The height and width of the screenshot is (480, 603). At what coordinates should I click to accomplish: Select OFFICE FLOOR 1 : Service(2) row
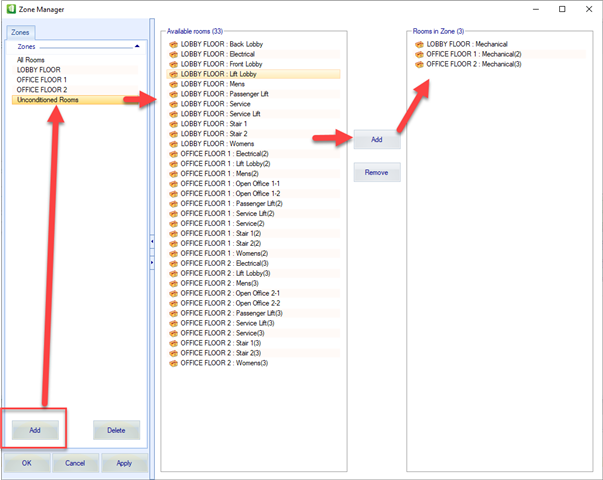253,223
